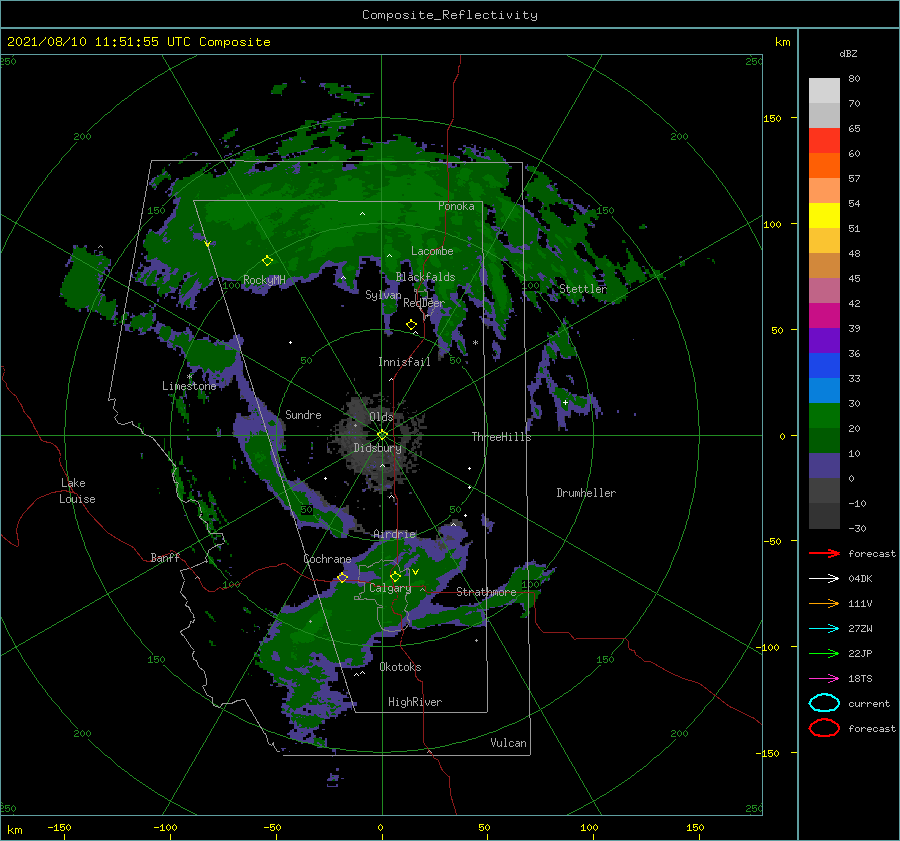Click the Cochrane label
The image size is (900, 841).
coord(327,559)
